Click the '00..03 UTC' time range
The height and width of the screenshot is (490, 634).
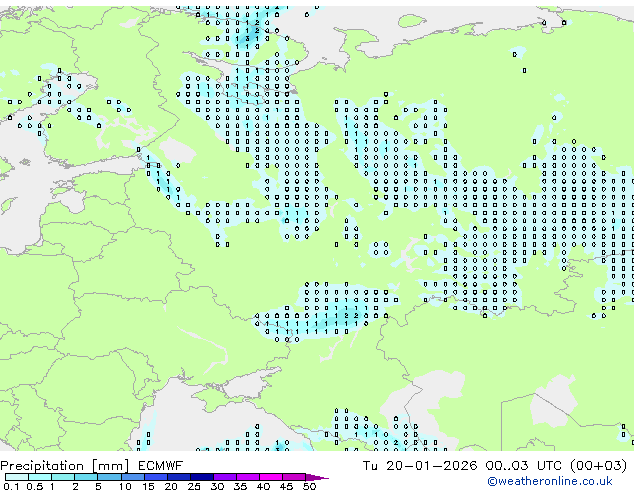(x=524, y=466)
